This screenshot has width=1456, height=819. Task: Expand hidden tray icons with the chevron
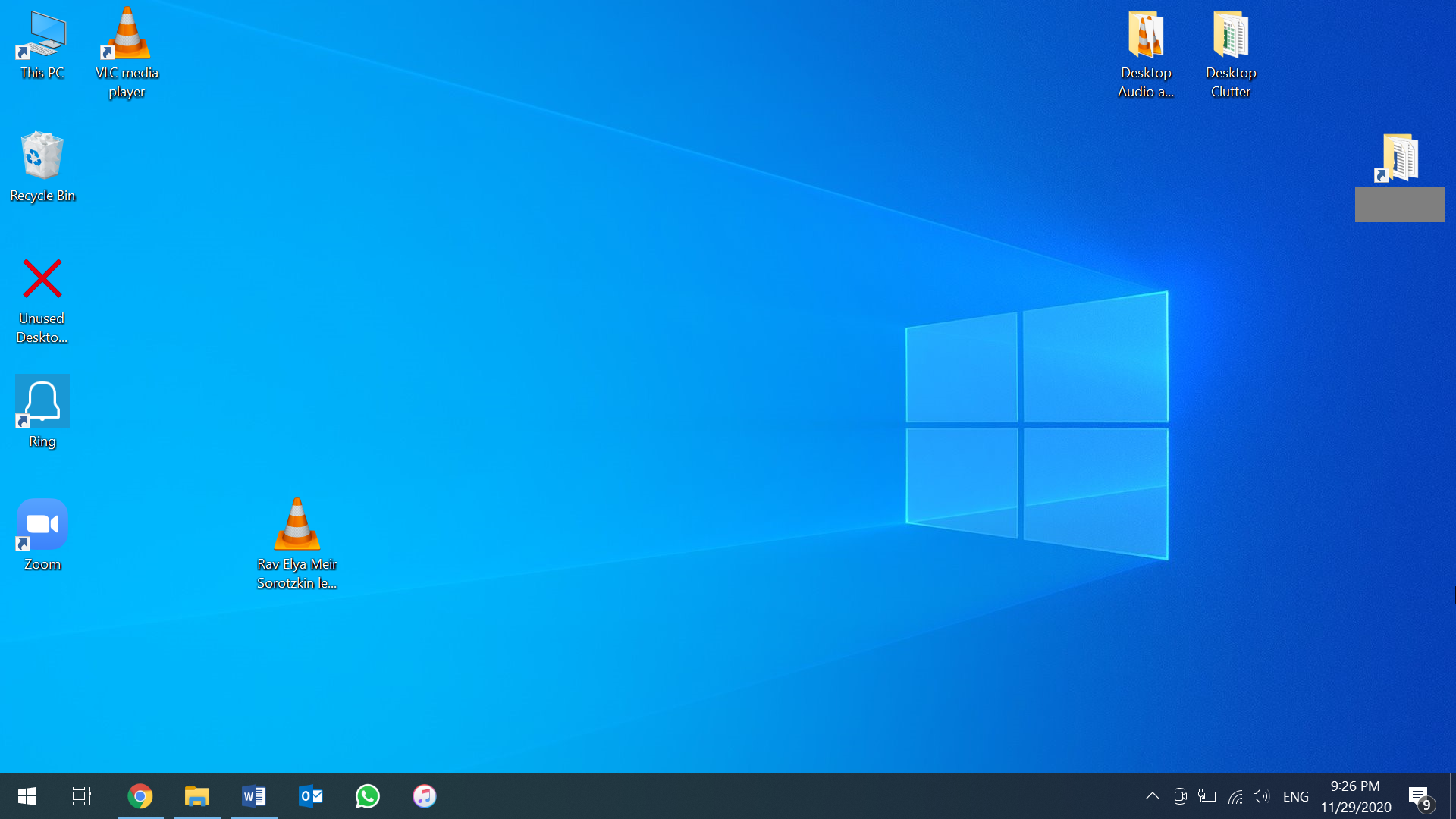coord(1152,796)
